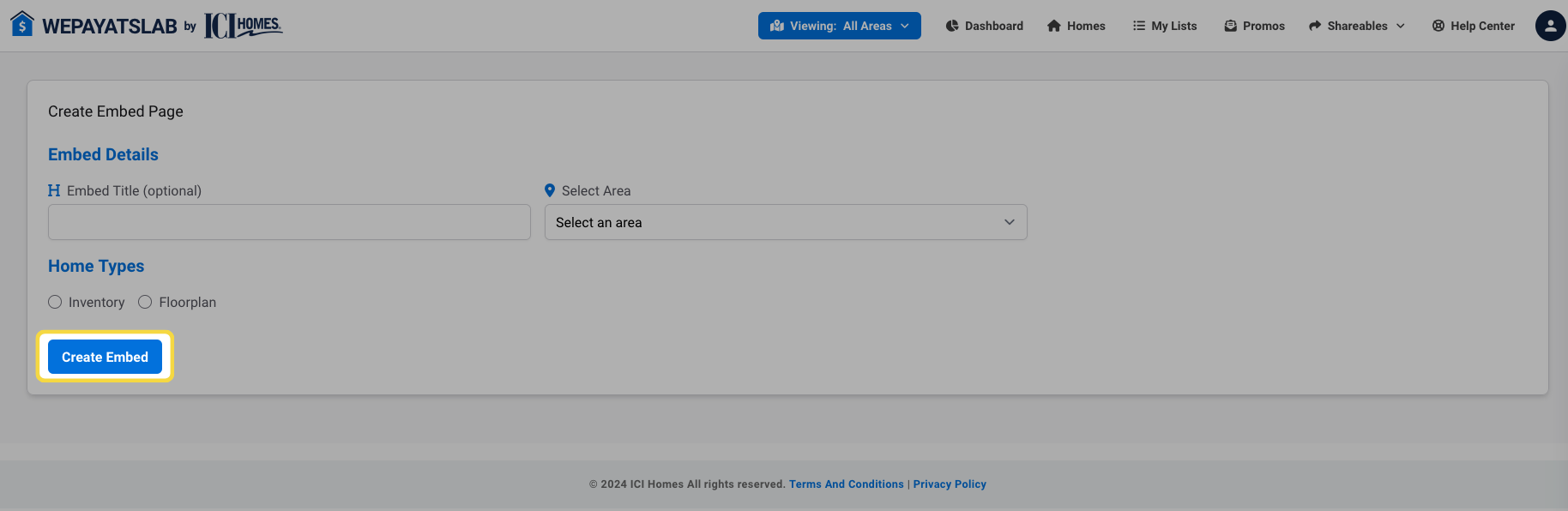The image size is (1568, 511).
Task: Open the Terms And Conditions link
Action: coord(846,484)
